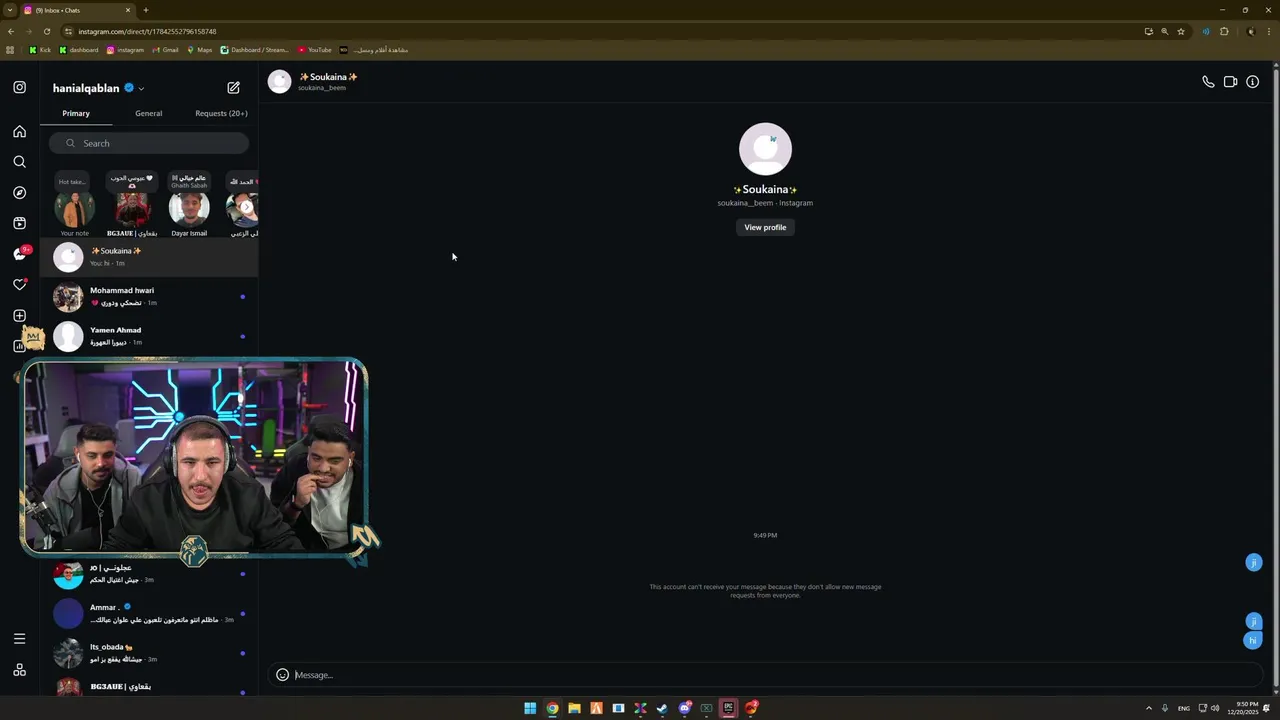Open Instagram home via the logo icon
Viewport: 1280px width, 720px height.
(x=19, y=87)
